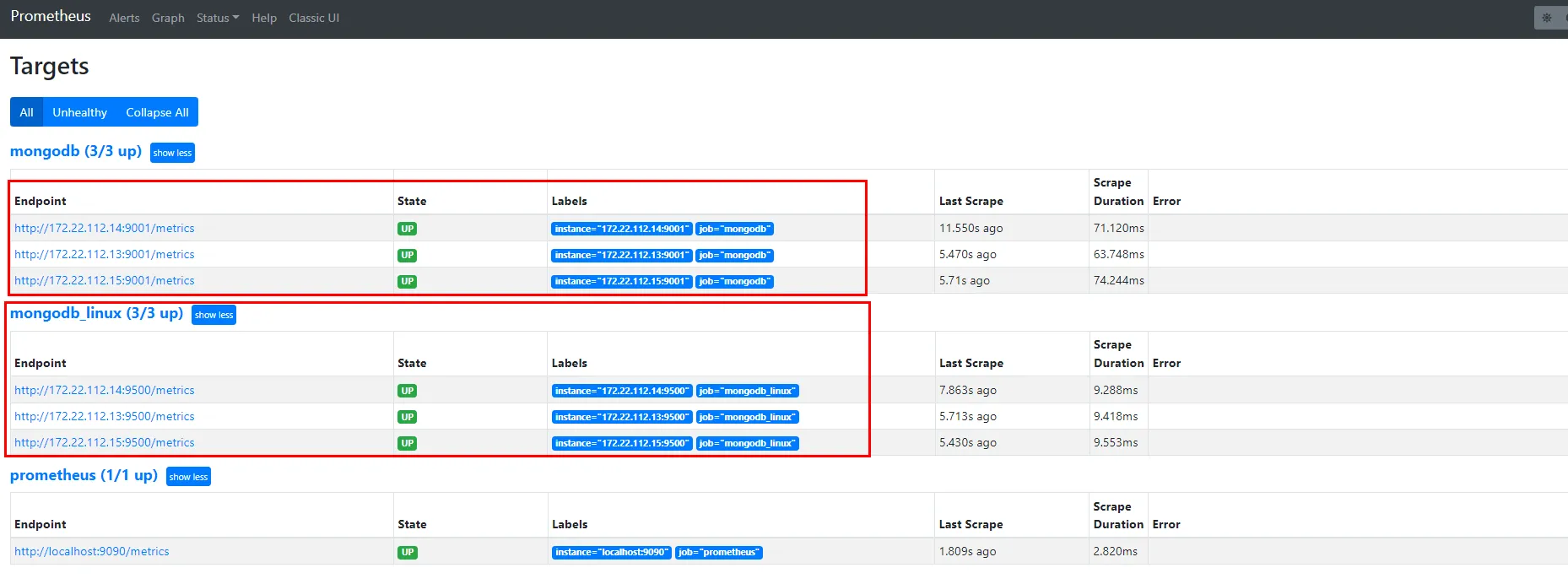Screen dimensions: 1568x584
Task: Click job="mongodb" label in 172.22.112.13:9001 row
Action: [x=734, y=255]
